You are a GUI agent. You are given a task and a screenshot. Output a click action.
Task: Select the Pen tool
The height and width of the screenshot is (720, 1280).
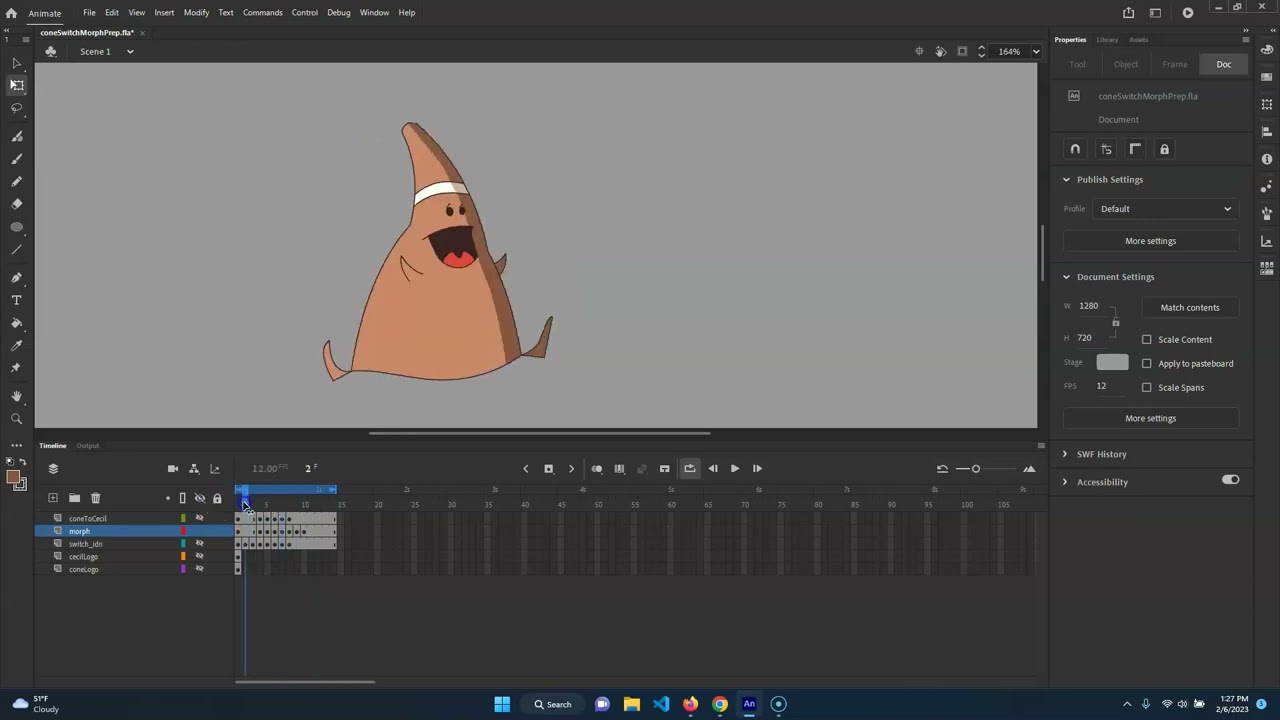16,277
